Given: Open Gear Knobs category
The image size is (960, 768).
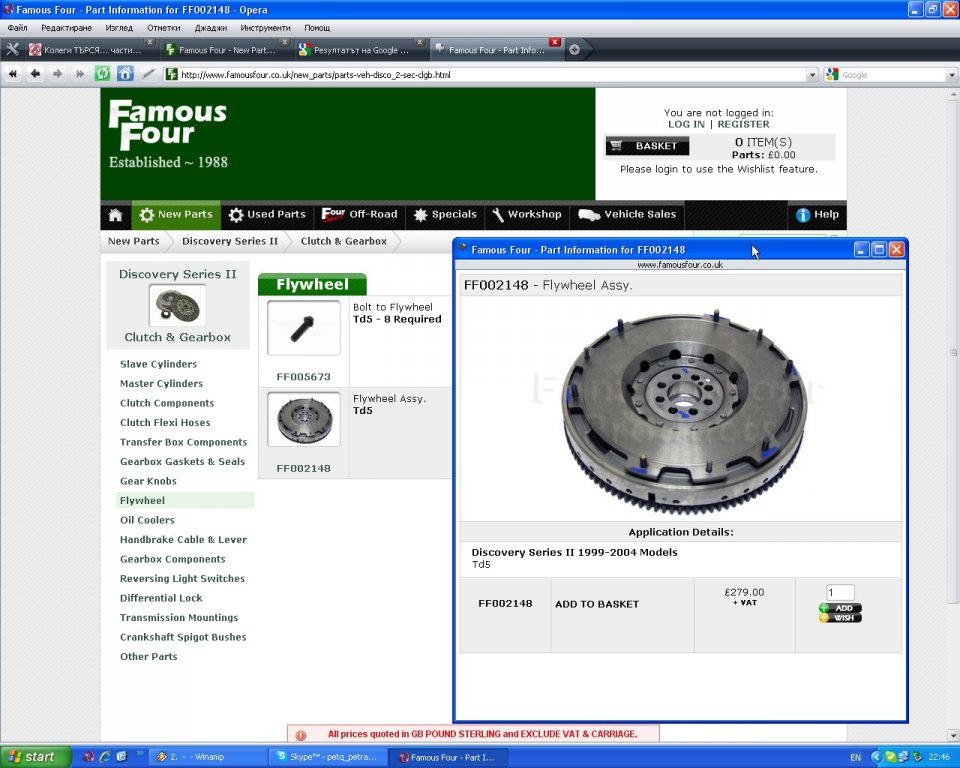Looking at the screenshot, I should click(148, 481).
